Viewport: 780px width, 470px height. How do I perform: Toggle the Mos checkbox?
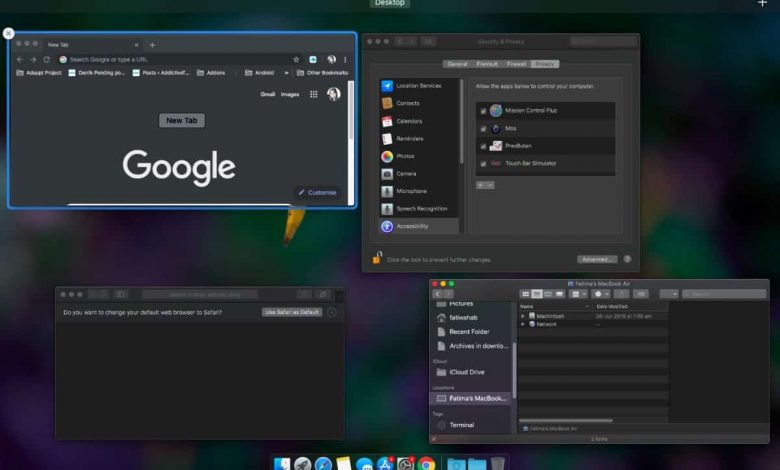point(483,129)
